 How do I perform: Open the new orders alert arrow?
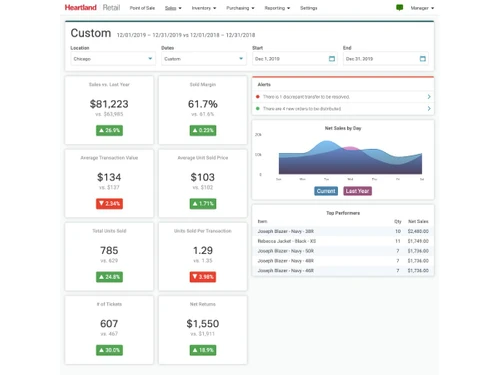point(429,109)
